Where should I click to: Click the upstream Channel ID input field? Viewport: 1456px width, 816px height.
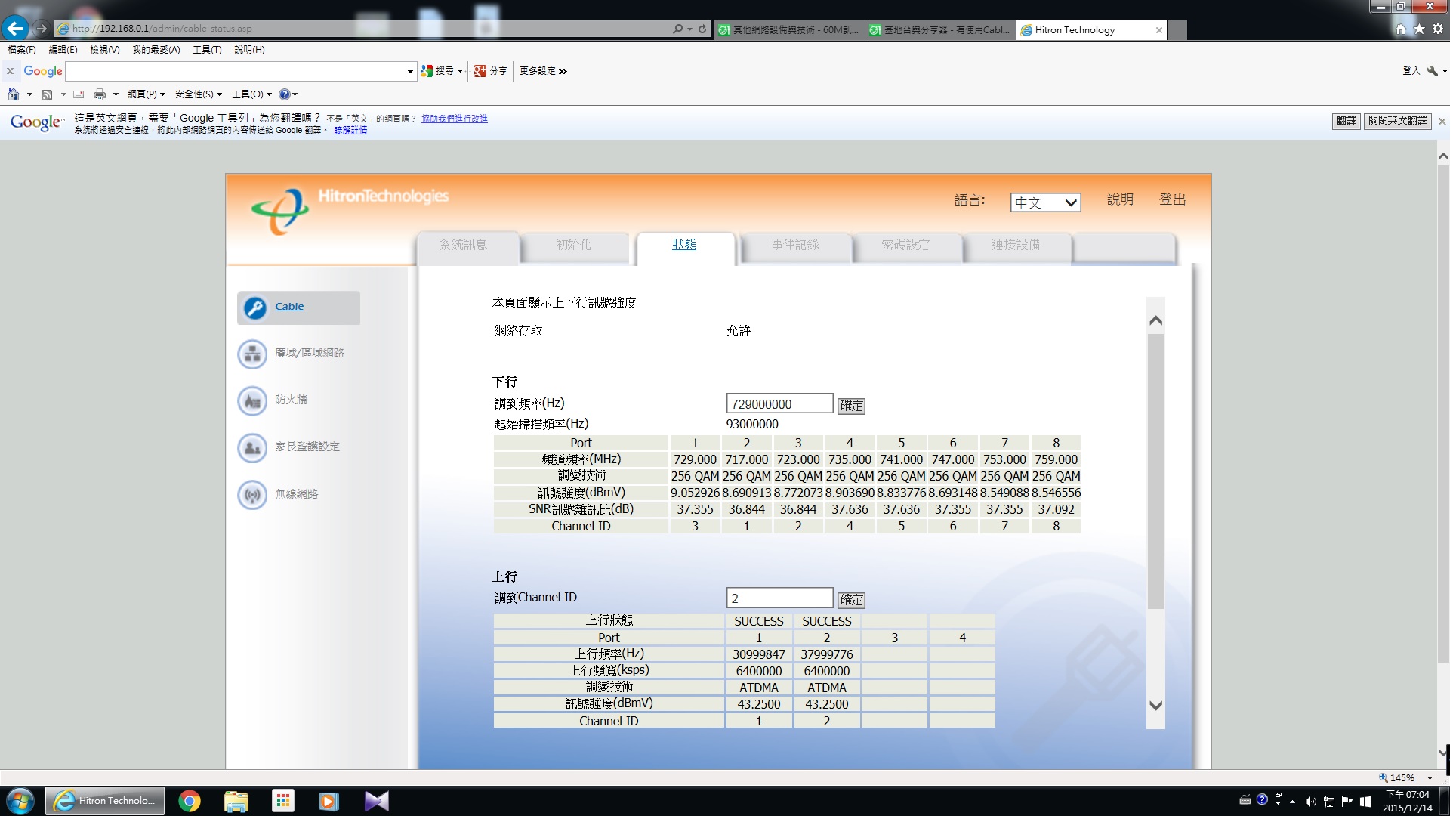pos(779,598)
